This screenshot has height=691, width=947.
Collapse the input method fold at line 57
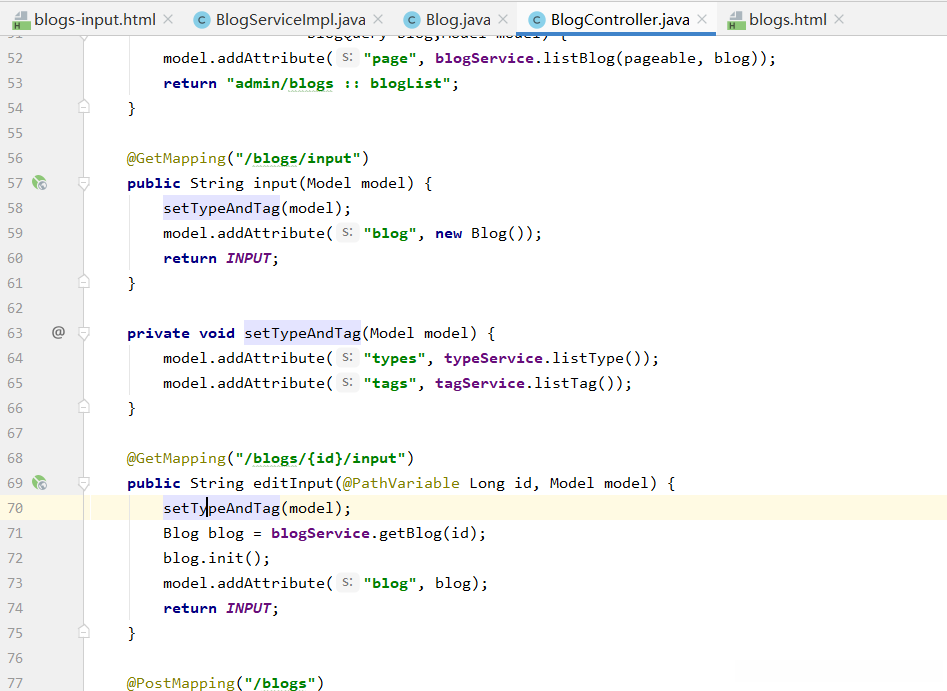[84, 183]
